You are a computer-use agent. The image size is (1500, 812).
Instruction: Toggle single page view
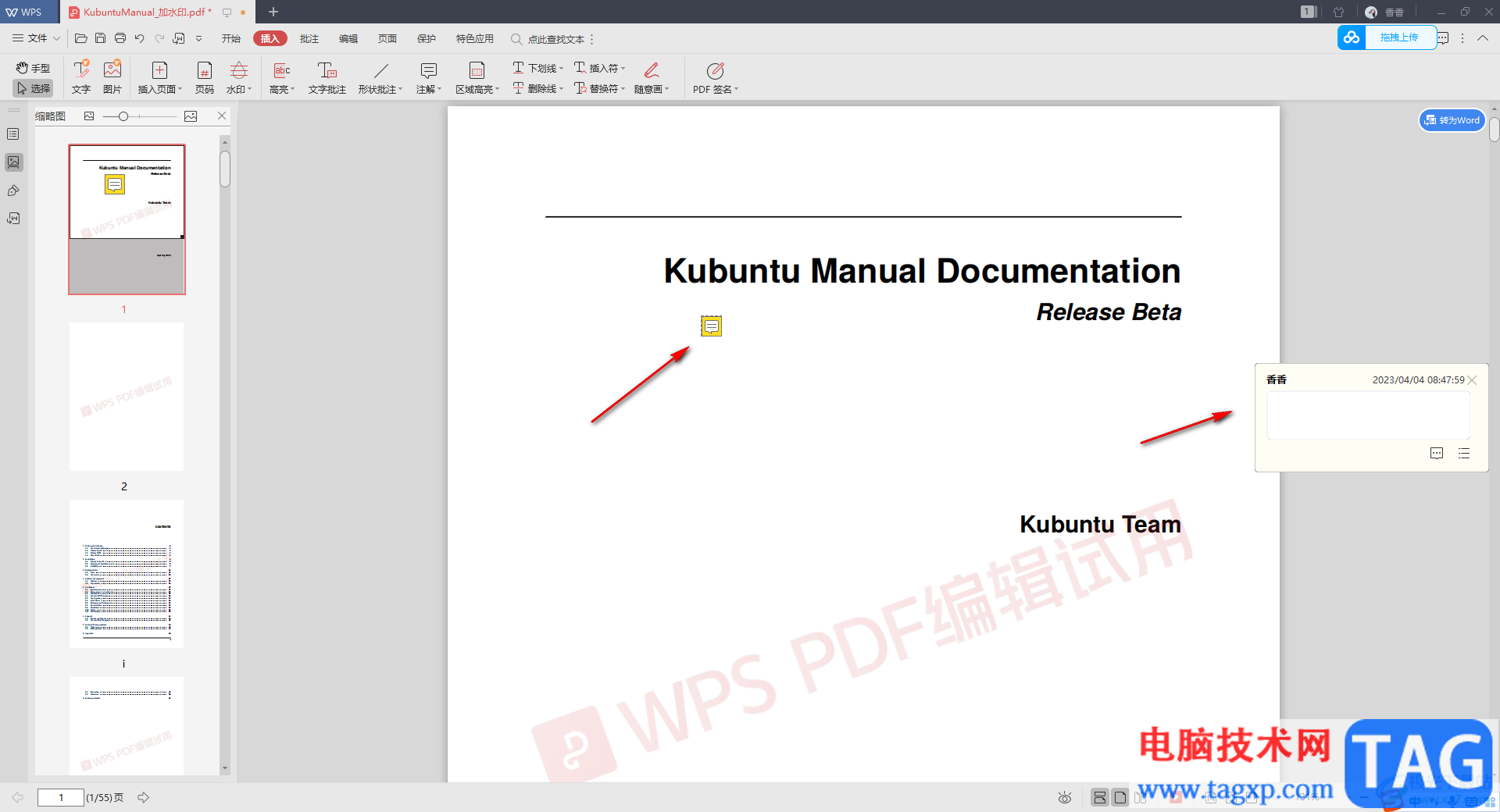1120,797
